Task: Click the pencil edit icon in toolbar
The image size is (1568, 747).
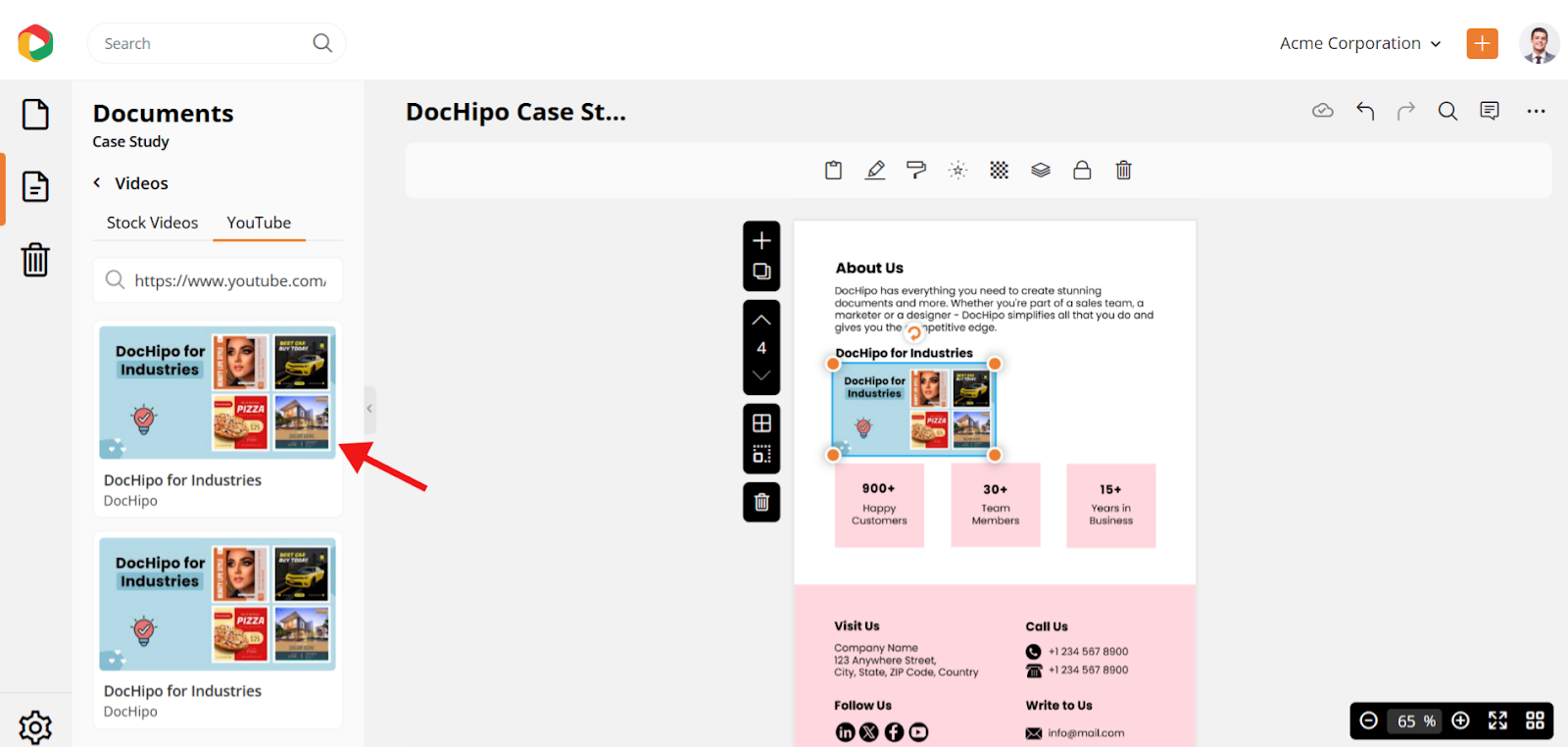Action: coord(875,171)
